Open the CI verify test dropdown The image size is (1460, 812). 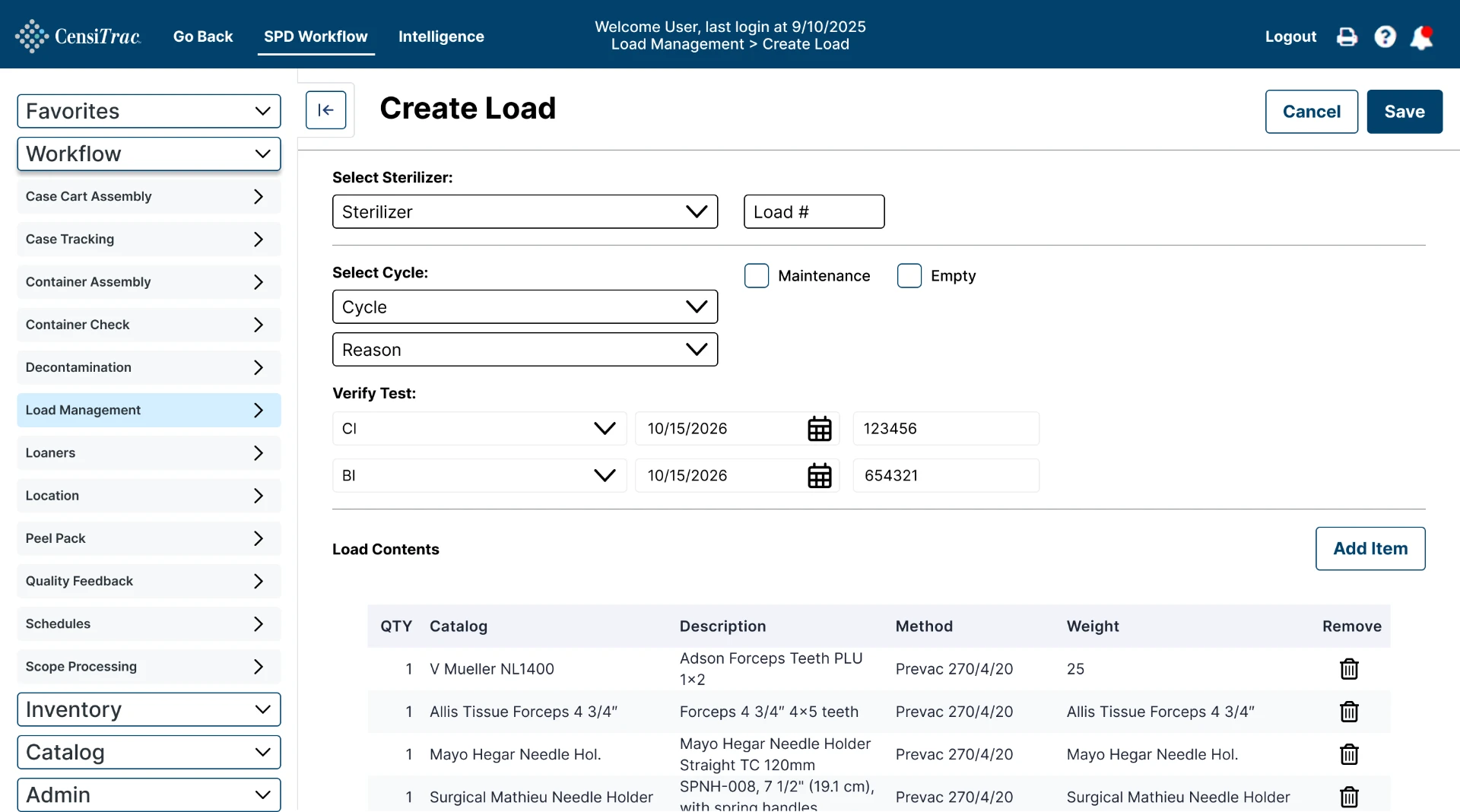pos(479,429)
